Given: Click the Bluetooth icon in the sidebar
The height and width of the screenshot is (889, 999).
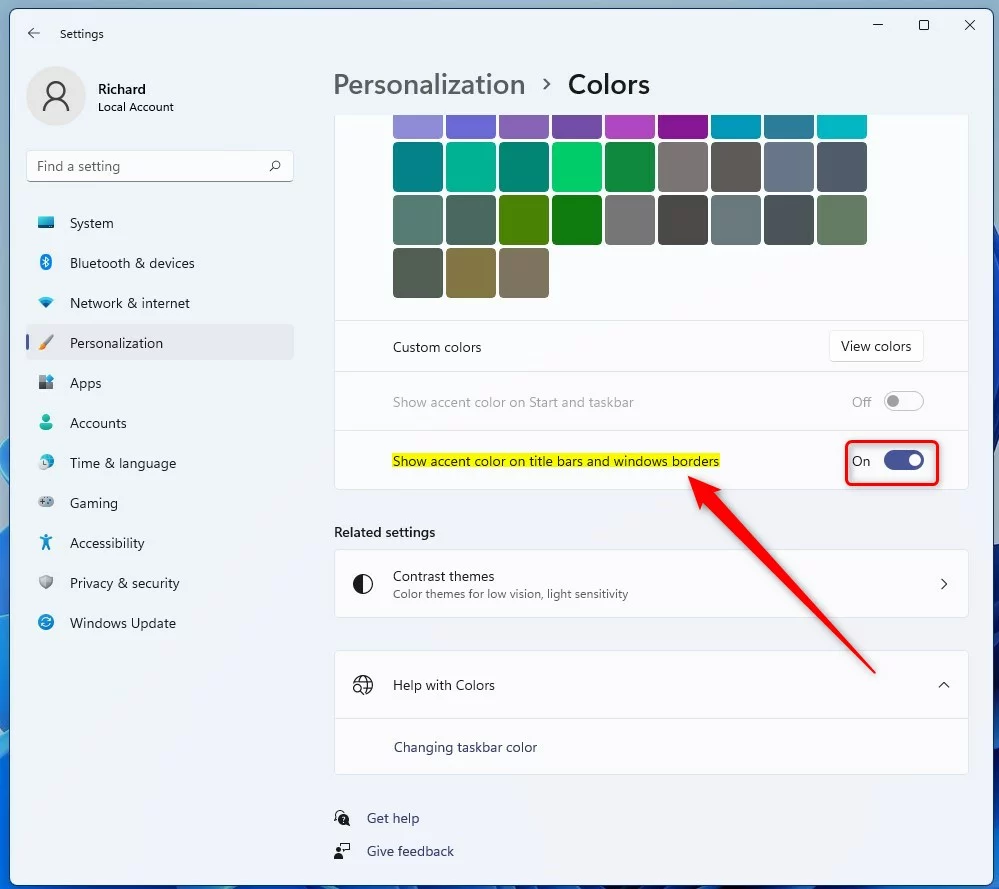Looking at the screenshot, I should pyautogui.click(x=46, y=263).
